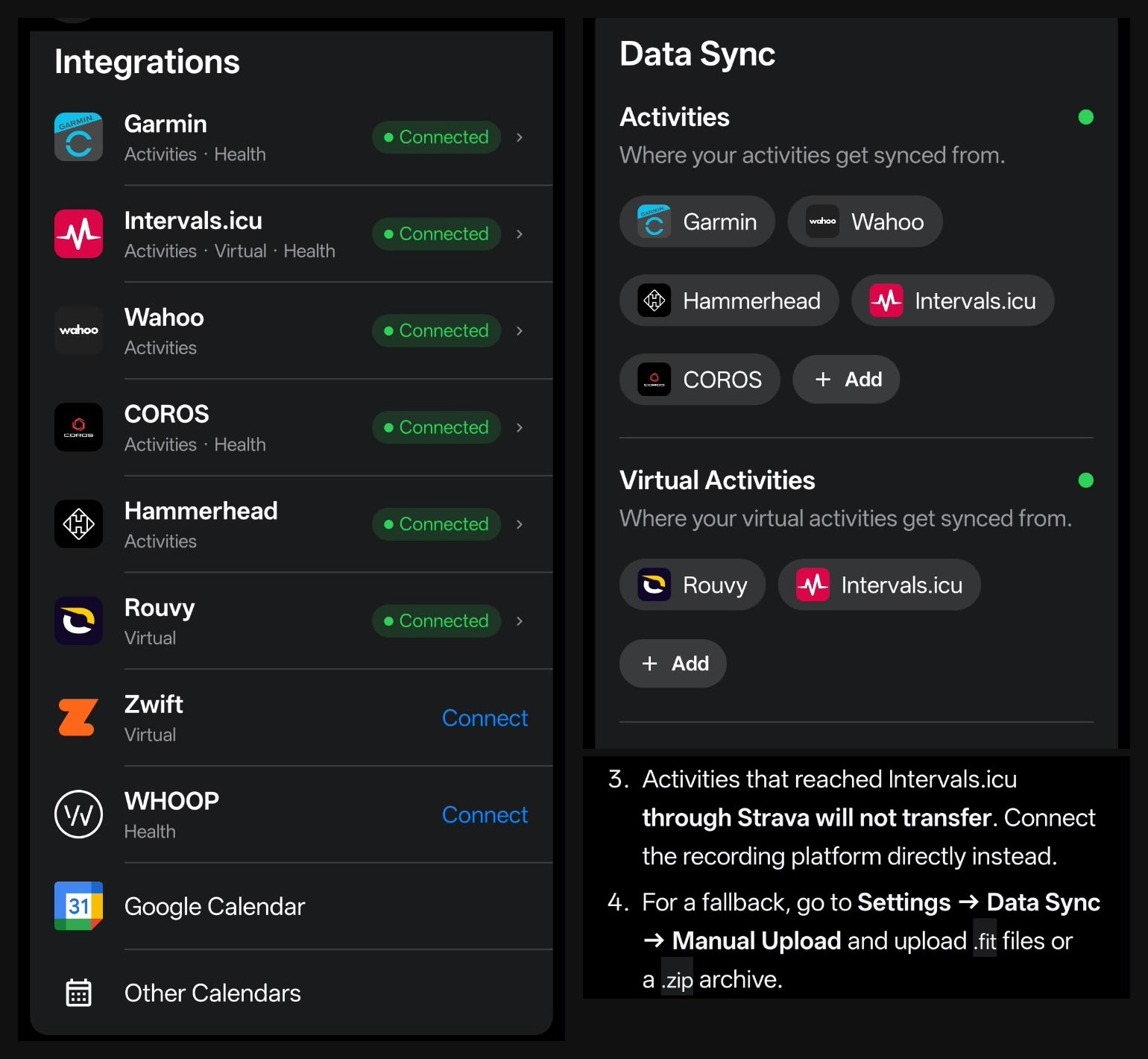Image resolution: width=1148 pixels, height=1059 pixels.
Task: Tap the orange Zwift logo icon
Action: pyautogui.click(x=78, y=717)
